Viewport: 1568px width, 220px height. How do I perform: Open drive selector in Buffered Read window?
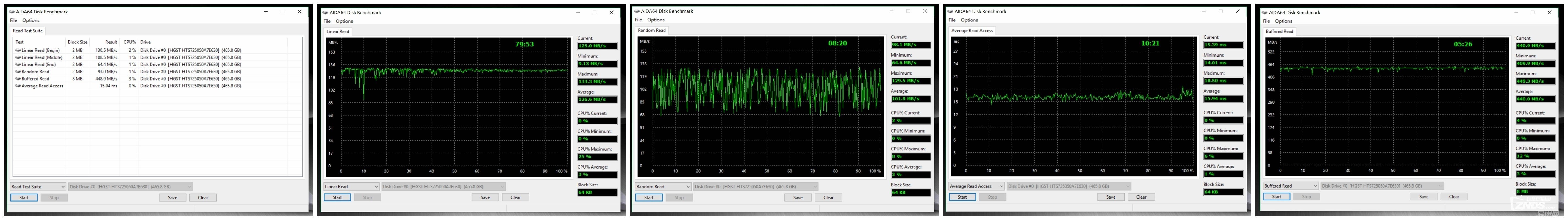[x=1382, y=186]
